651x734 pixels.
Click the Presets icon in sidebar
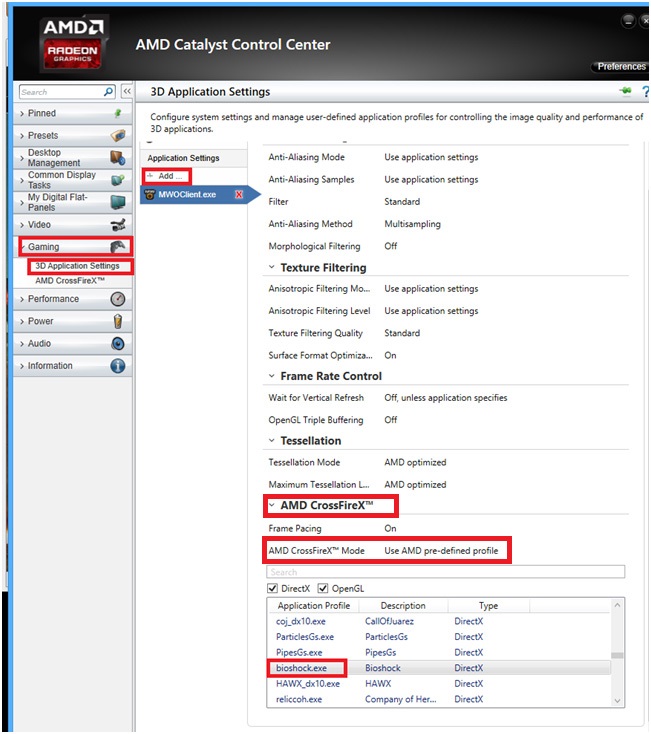click(x=118, y=135)
